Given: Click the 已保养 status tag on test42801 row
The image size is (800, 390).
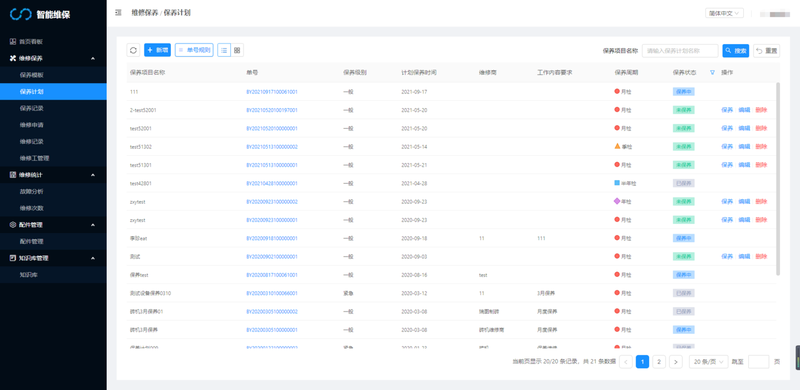Looking at the screenshot, I should pyautogui.click(x=683, y=183).
